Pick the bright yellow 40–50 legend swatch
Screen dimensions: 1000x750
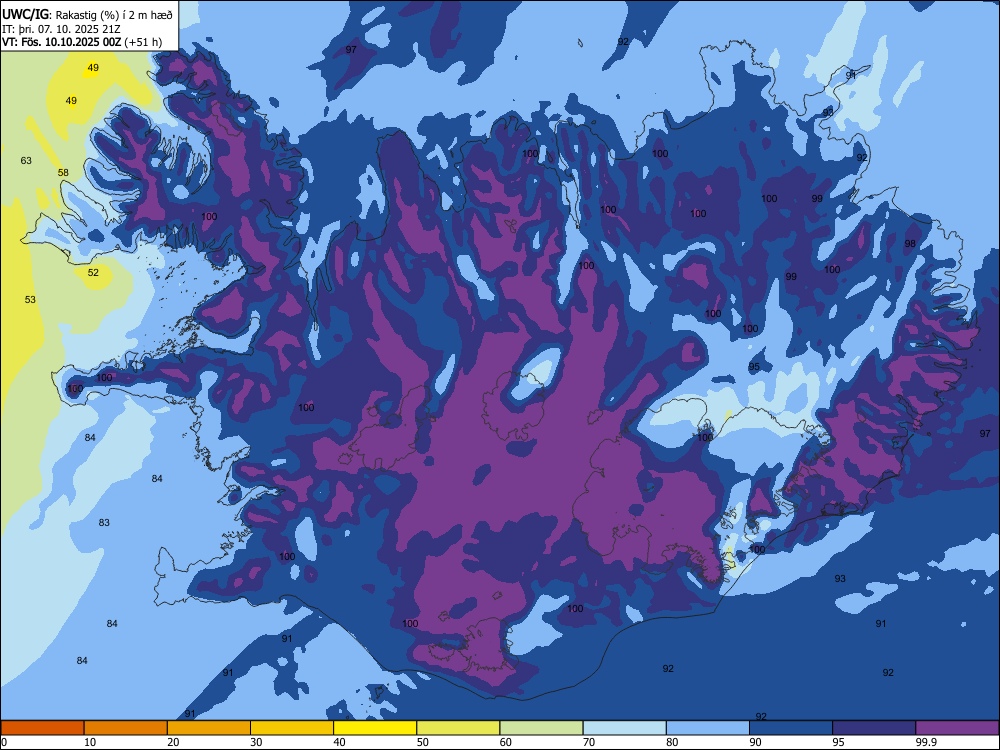coord(375,728)
